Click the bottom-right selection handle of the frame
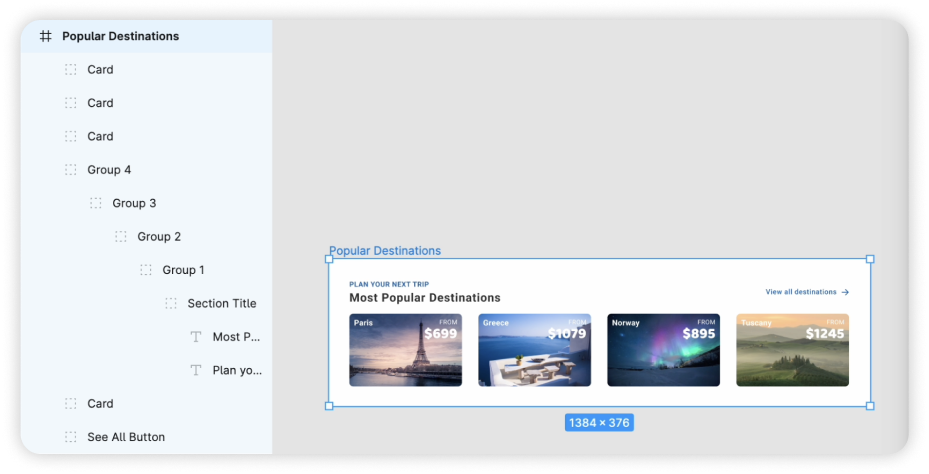The width and height of the screenshot is (929, 474). pyautogui.click(x=870, y=406)
